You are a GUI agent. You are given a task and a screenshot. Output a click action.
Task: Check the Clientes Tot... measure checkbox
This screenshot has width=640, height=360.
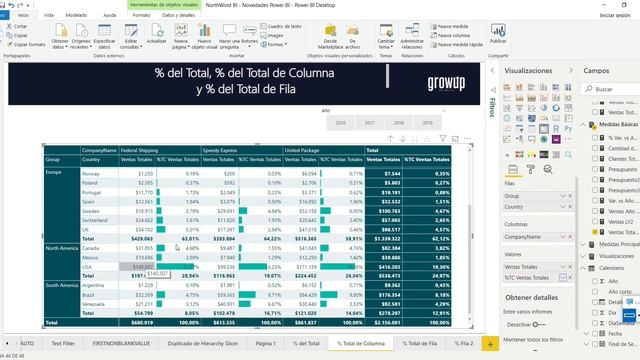595,159
